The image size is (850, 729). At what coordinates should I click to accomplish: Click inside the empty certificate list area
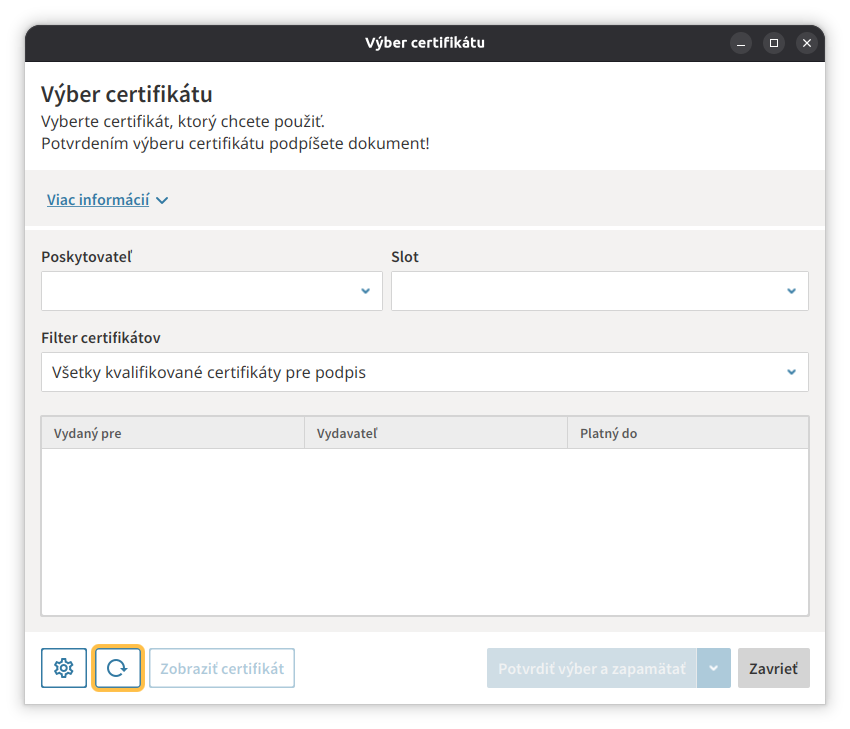(x=424, y=530)
